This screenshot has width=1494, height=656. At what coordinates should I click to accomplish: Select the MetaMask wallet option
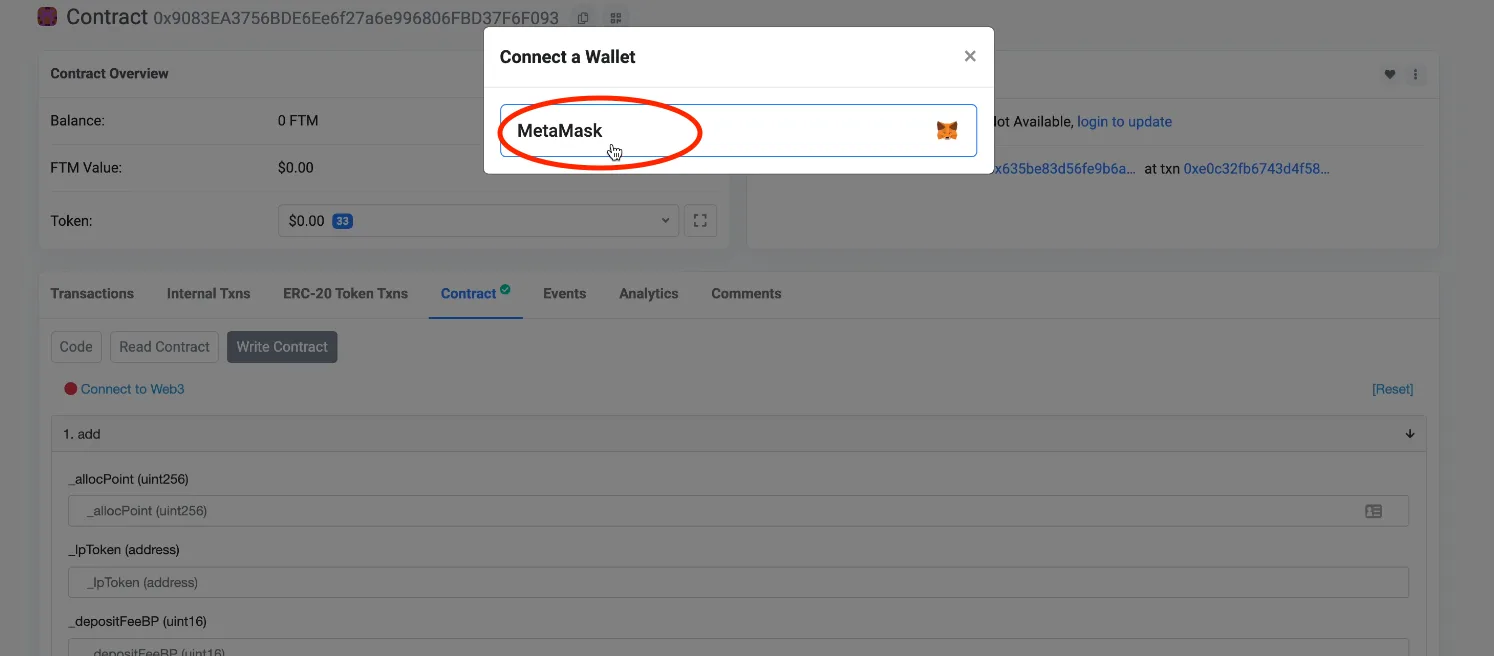point(738,131)
